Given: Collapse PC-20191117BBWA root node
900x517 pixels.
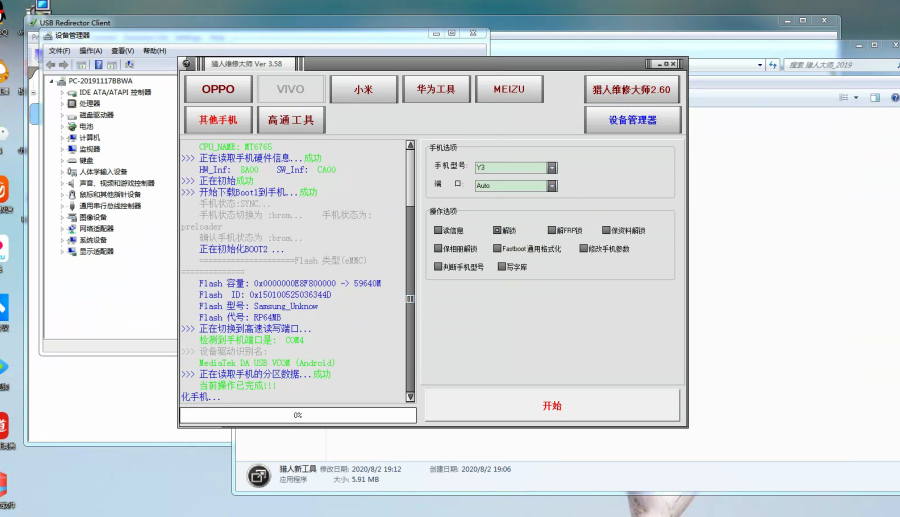Looking at the screenshot, I should [x=52, y=81].
